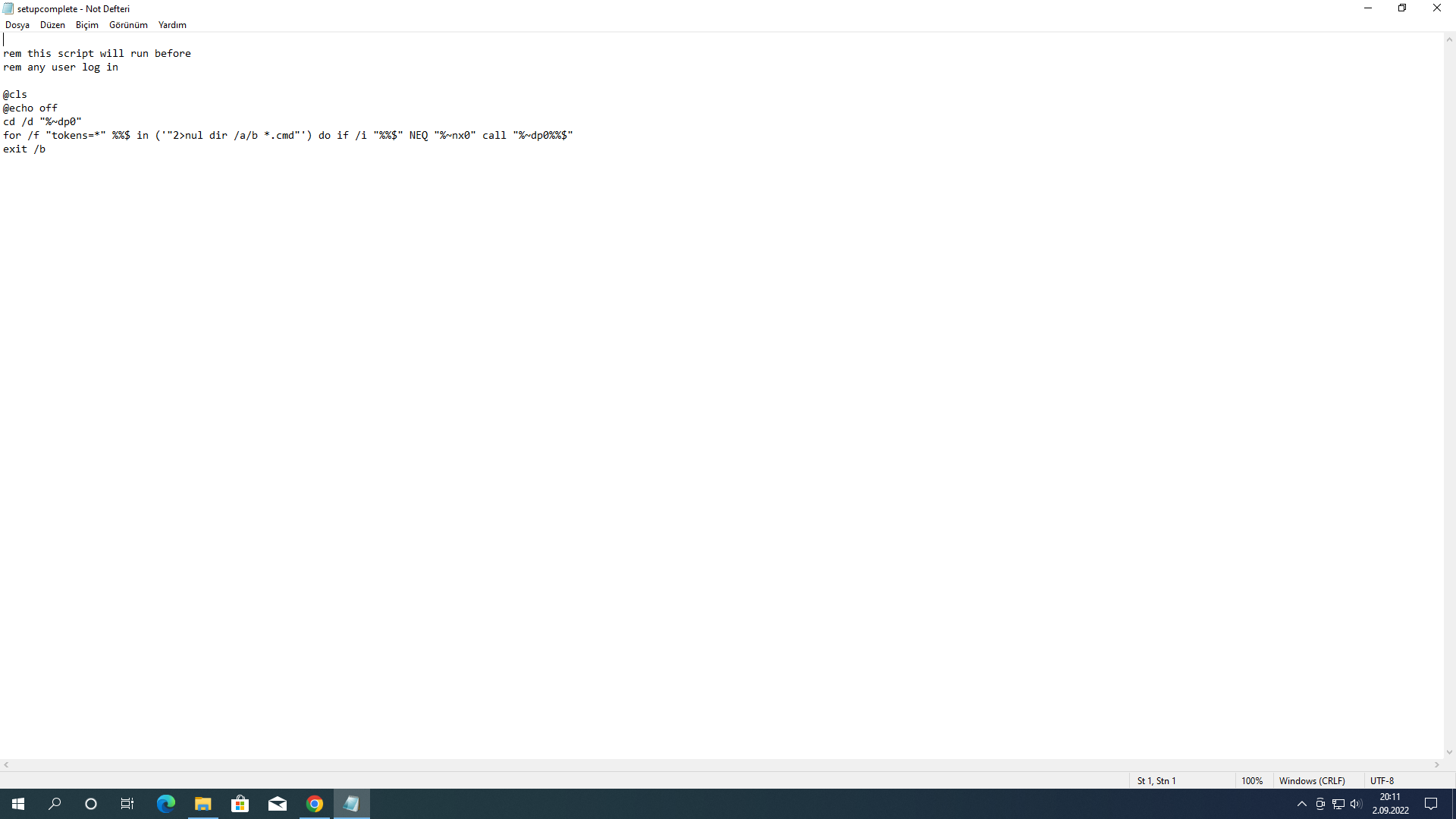
Task: Open File Explorer from taskbar
Action: point(202,804)
